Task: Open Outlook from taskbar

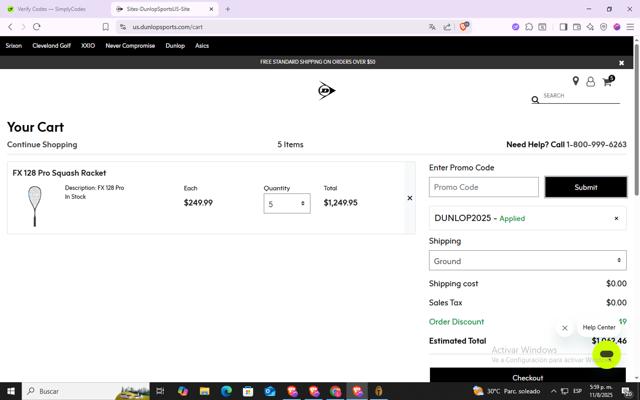Action: [x=270, y=391]
